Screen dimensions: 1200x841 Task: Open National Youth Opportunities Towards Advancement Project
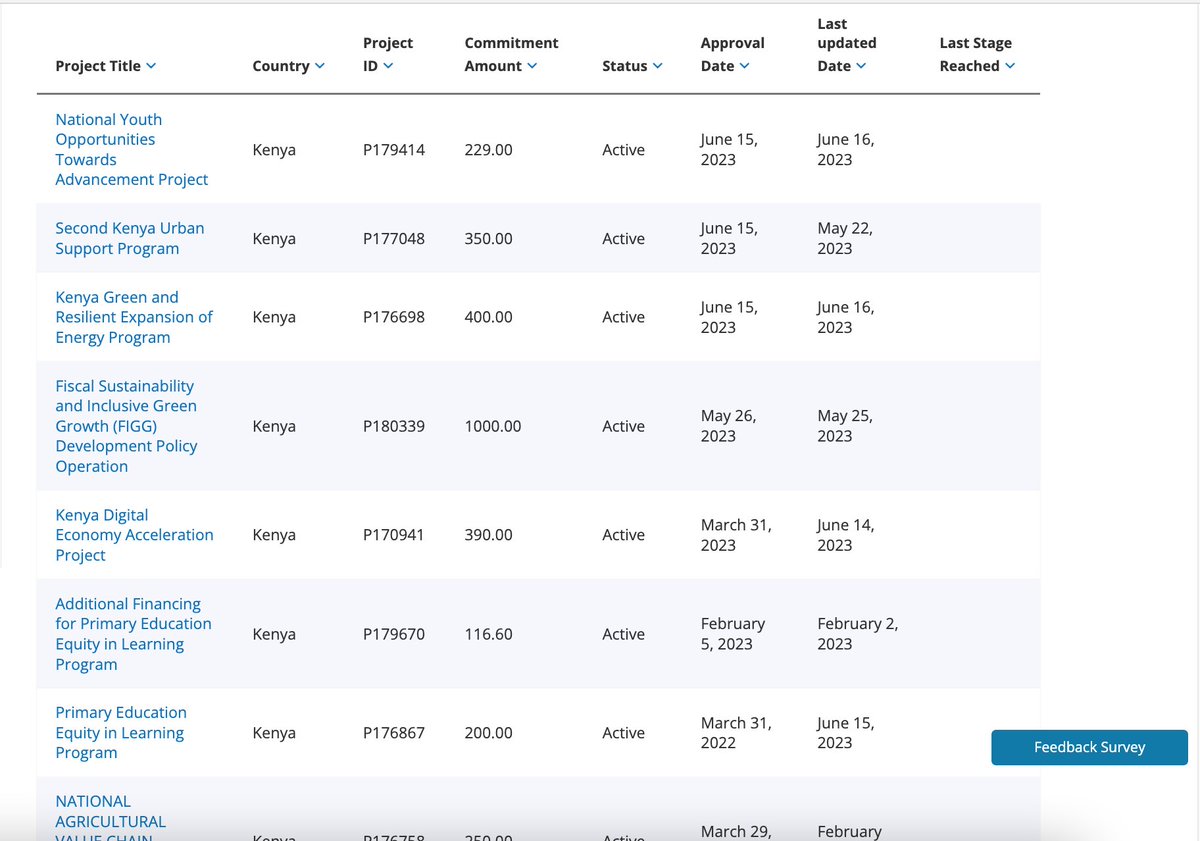[x=132, y=150]
